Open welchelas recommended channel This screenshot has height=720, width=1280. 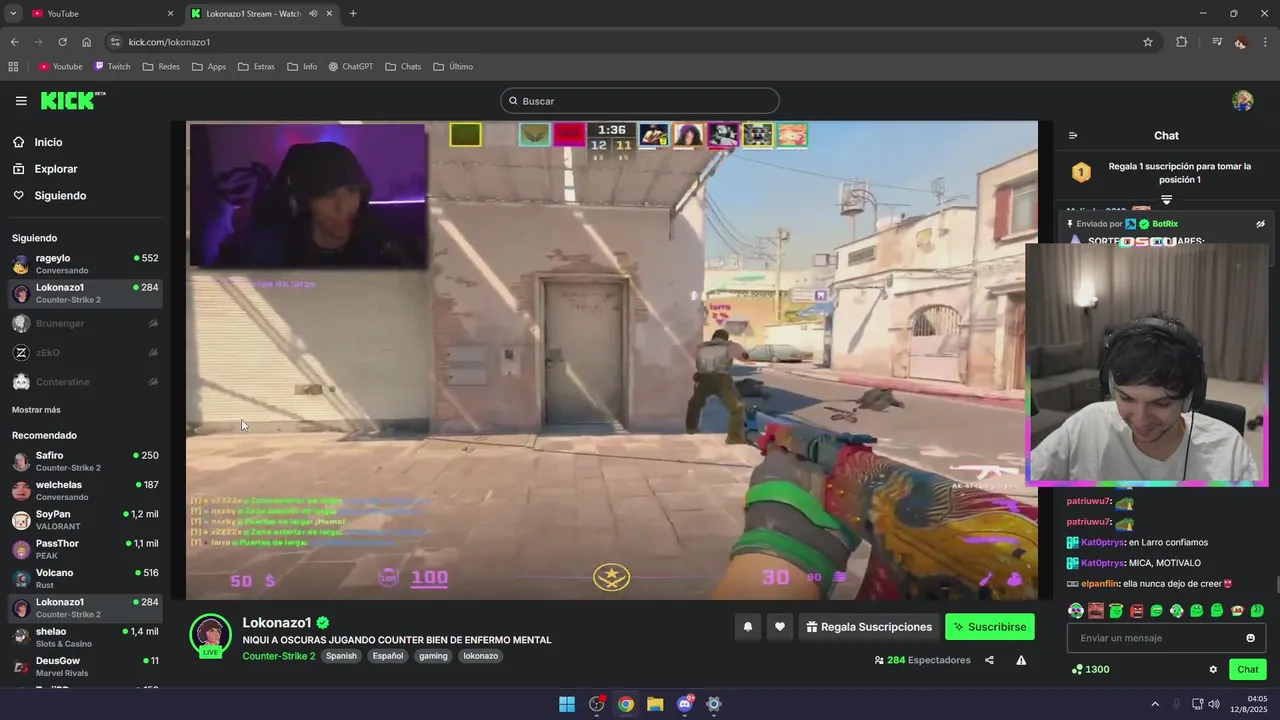tap(84, 490)
